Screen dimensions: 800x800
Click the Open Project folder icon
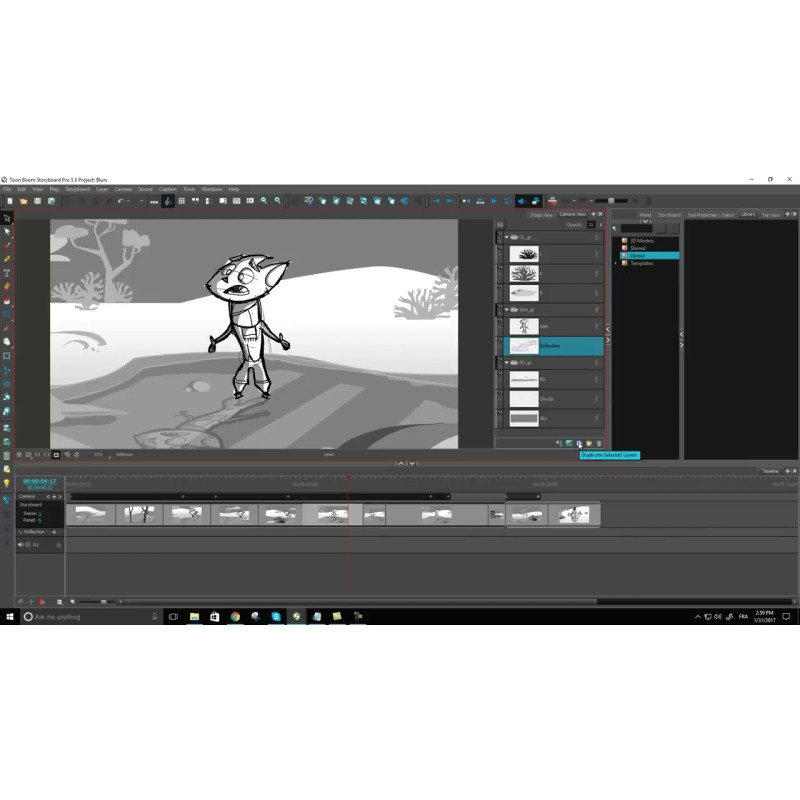pyautogui.click(x=23, y=201)
